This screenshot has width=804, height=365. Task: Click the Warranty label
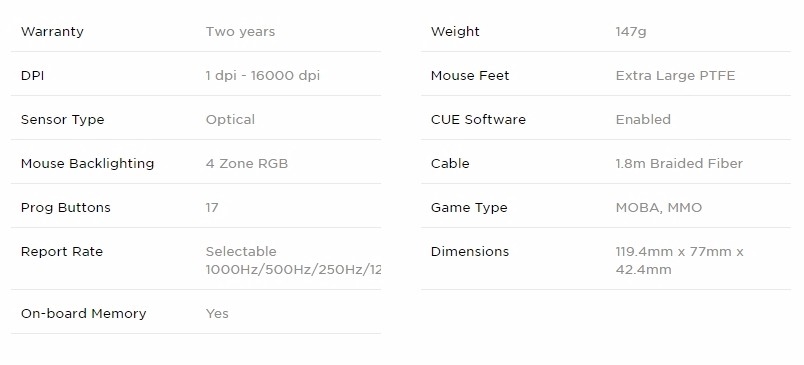tap(52, 31)
